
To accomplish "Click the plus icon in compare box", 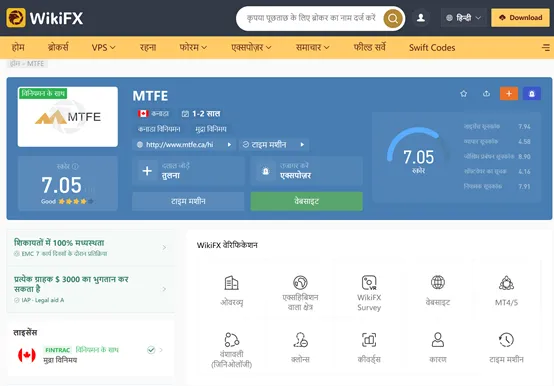I will coord(147,171).
